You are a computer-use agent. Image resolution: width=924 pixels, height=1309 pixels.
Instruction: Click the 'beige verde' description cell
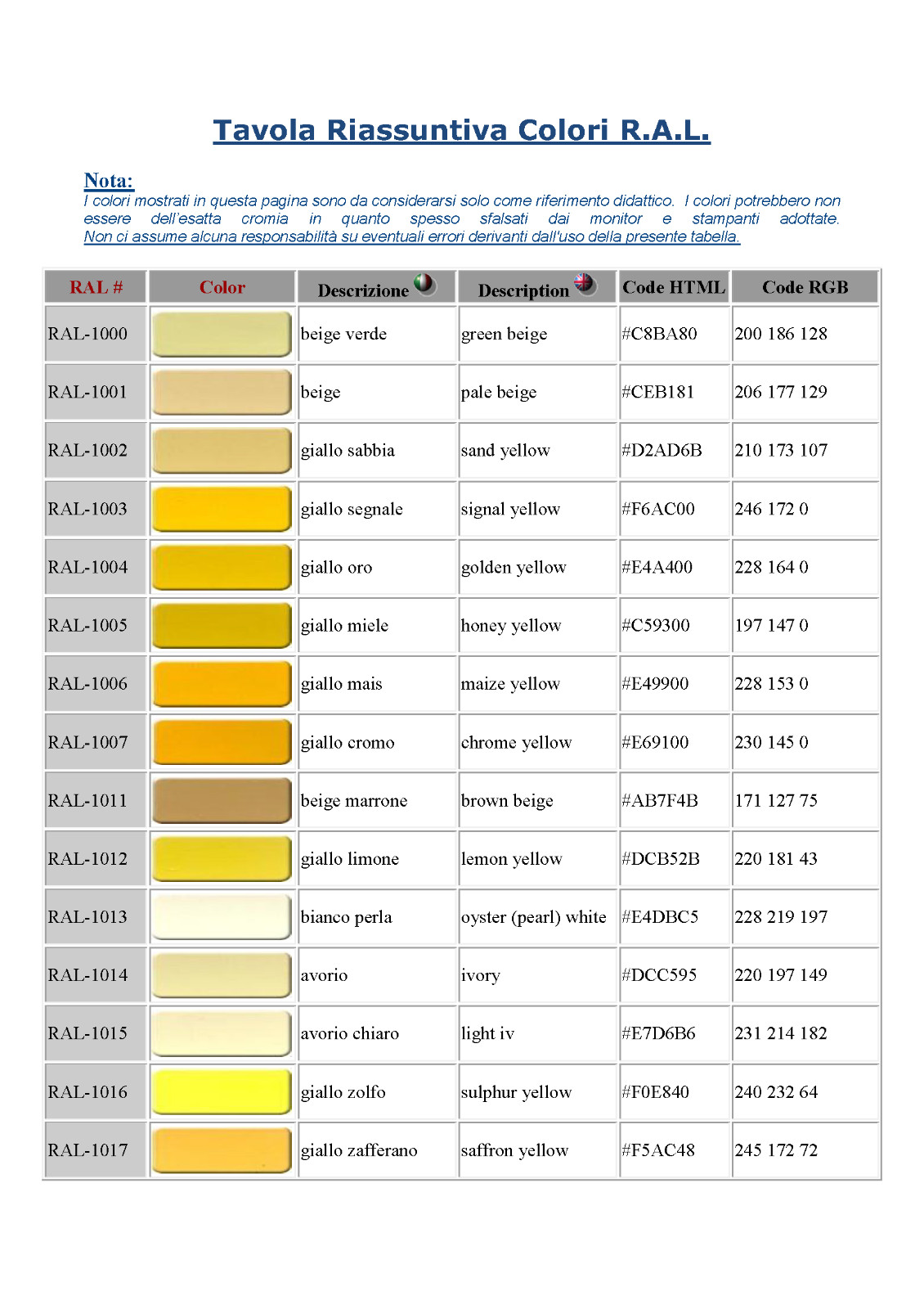(x=377, y=334)
